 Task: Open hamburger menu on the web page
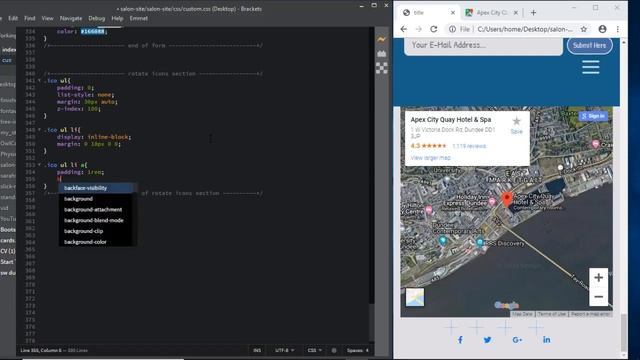tap(591, 67)
